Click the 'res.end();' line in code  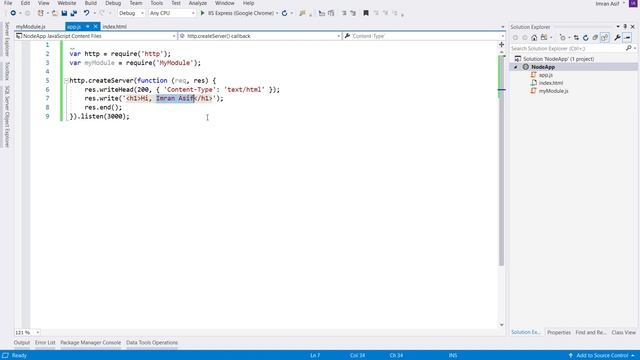[103, 107]
